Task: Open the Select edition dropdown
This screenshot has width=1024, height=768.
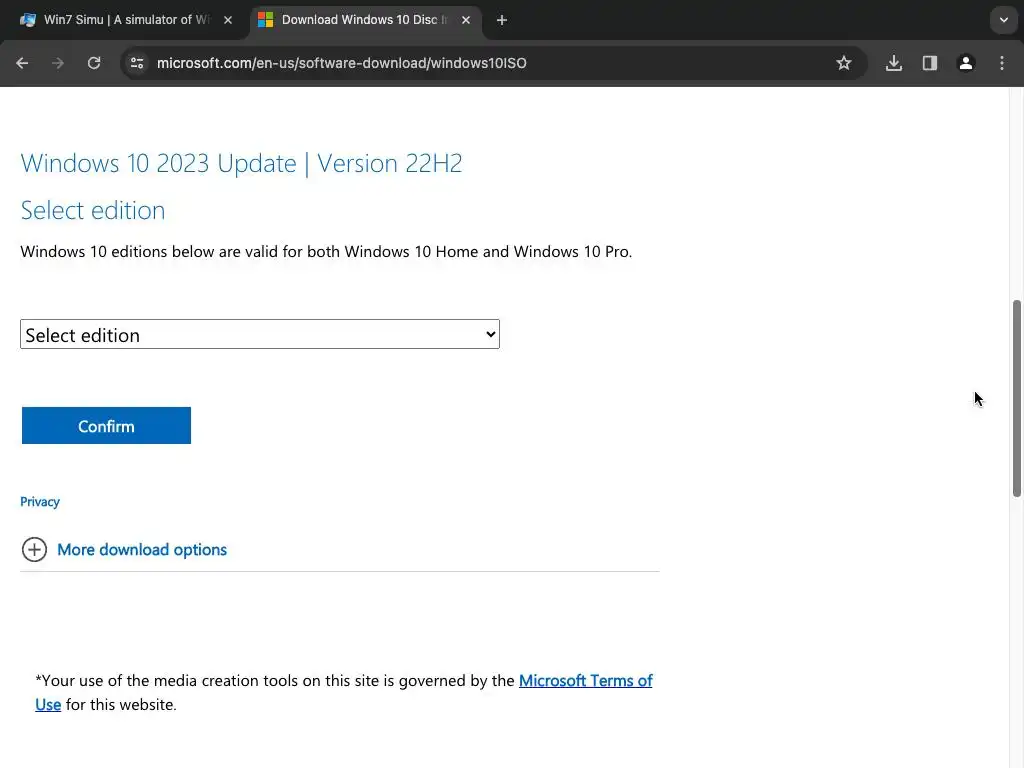Action: pyautogui.click(x=260, y=334)
